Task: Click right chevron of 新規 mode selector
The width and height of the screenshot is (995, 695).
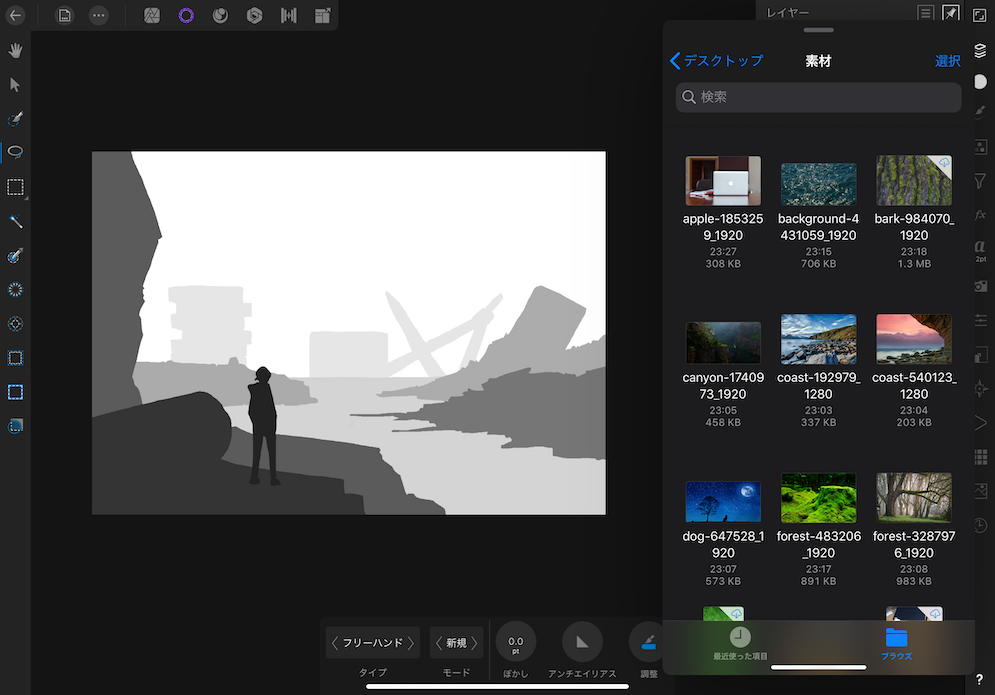Action: [x=474, y=643]
